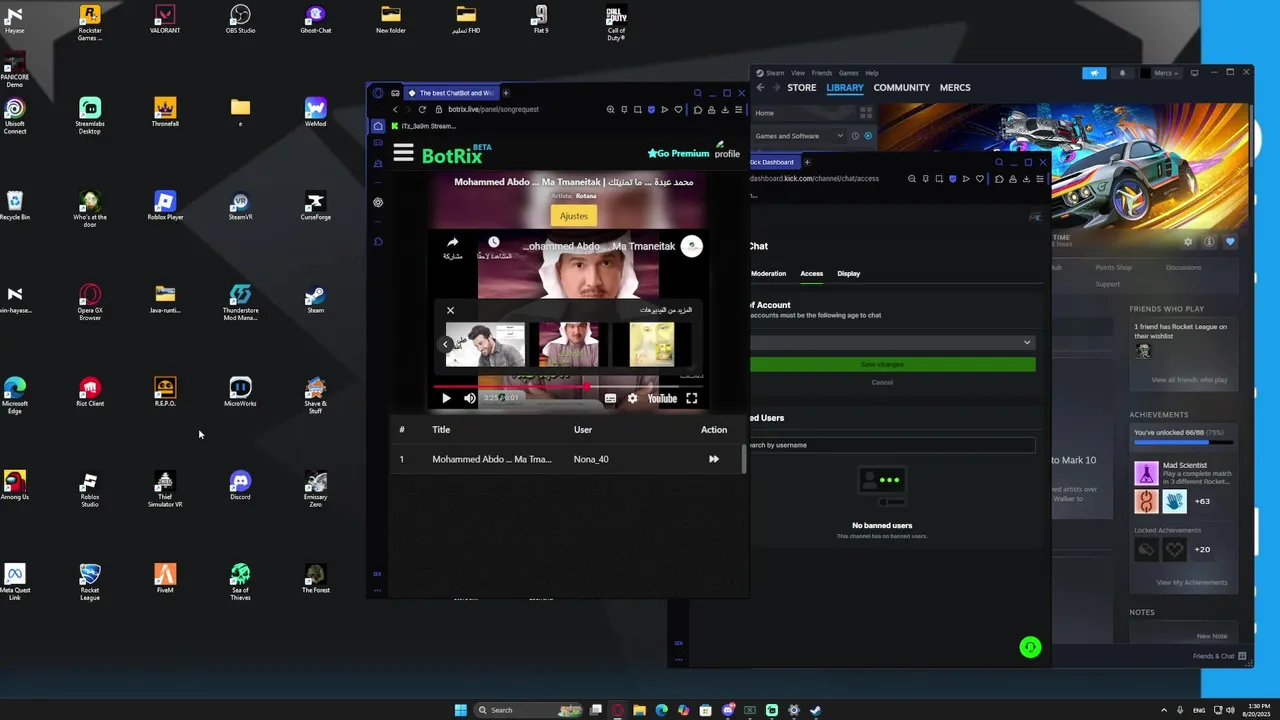Click Steam announcements megaphone button

point(1094,73)
